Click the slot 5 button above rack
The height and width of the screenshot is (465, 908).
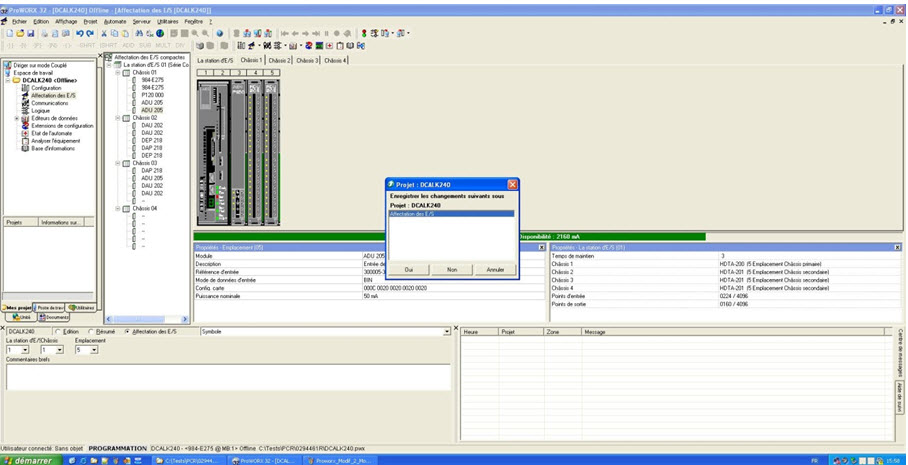(272, 73)
